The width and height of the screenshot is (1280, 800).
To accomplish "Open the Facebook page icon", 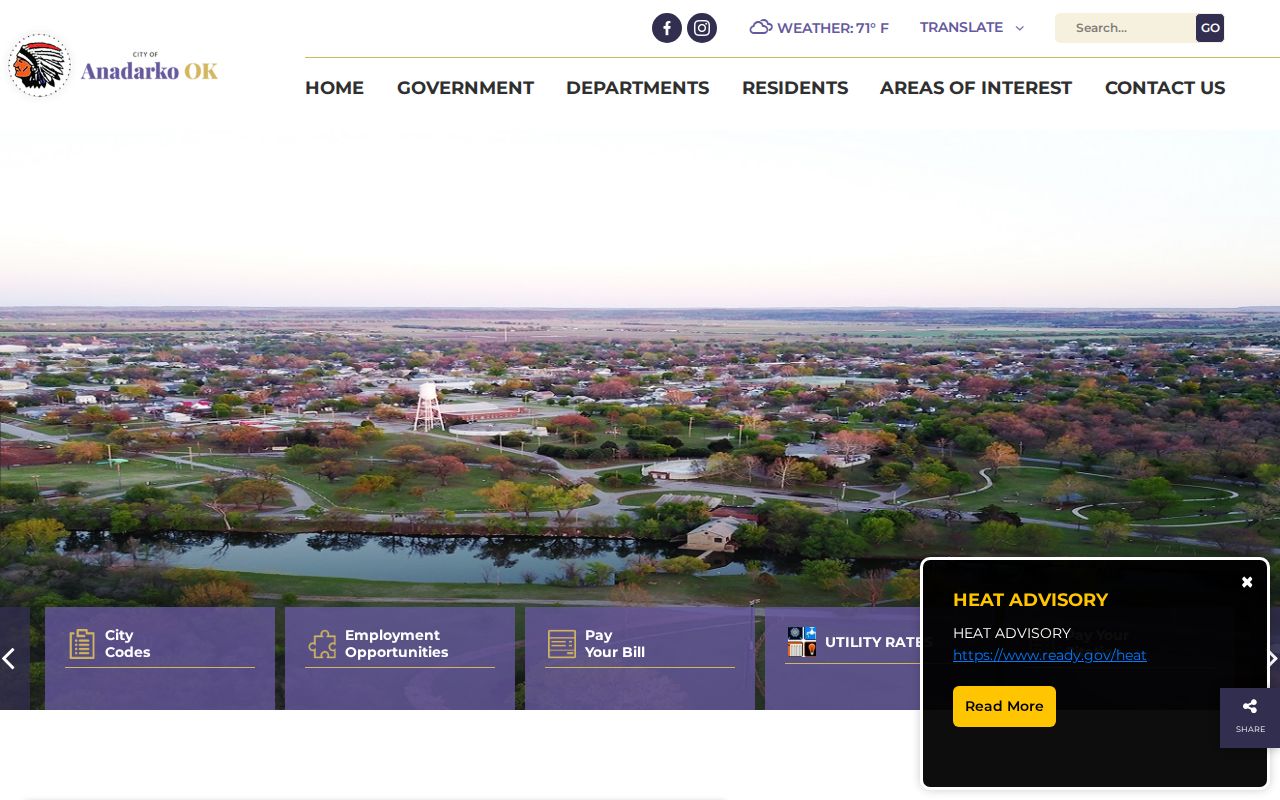I will [x=667, y=28].
